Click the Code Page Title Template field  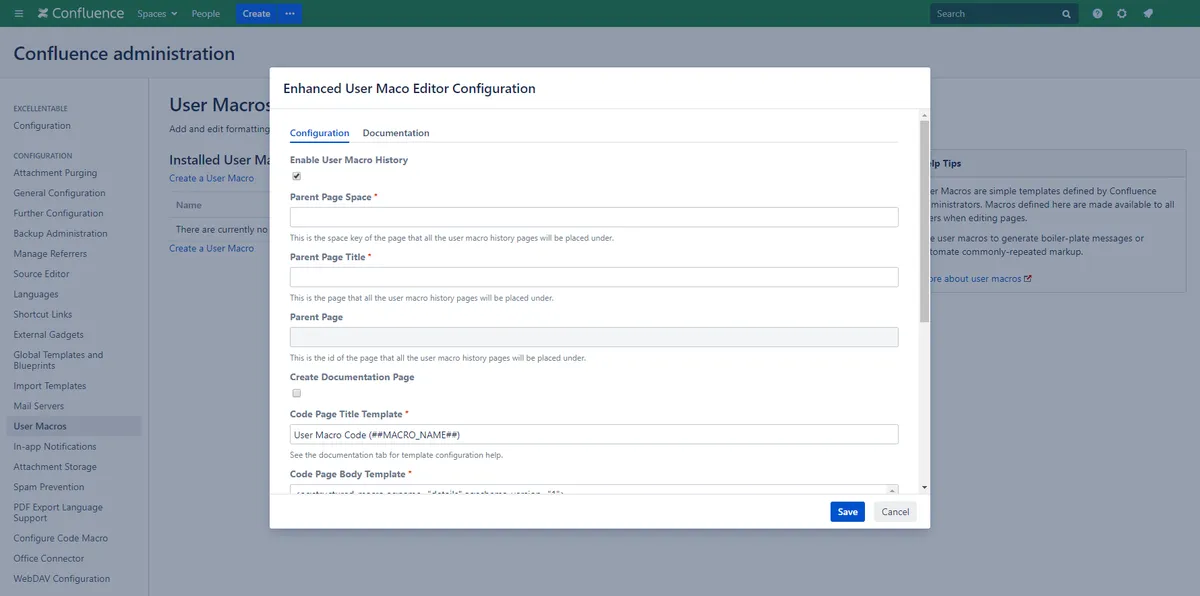click(x=594, y=434)
